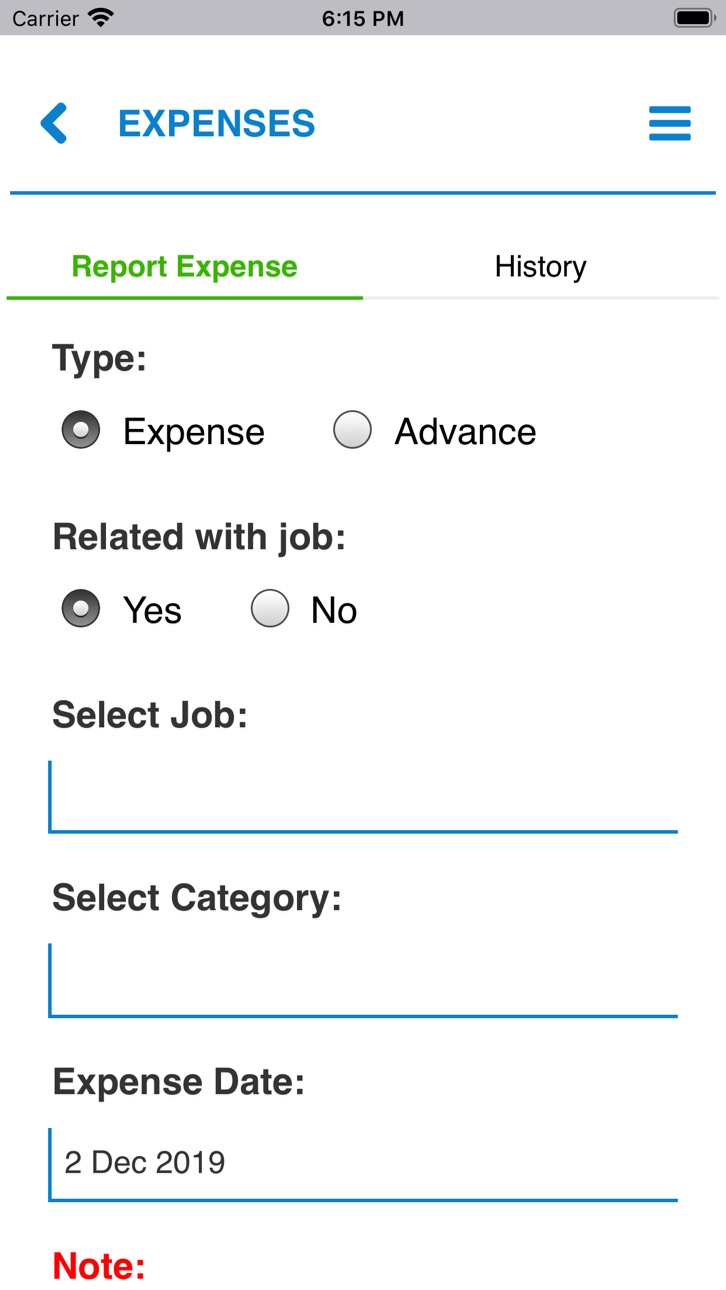Click the EXPENSES page title

pos(217,123)
